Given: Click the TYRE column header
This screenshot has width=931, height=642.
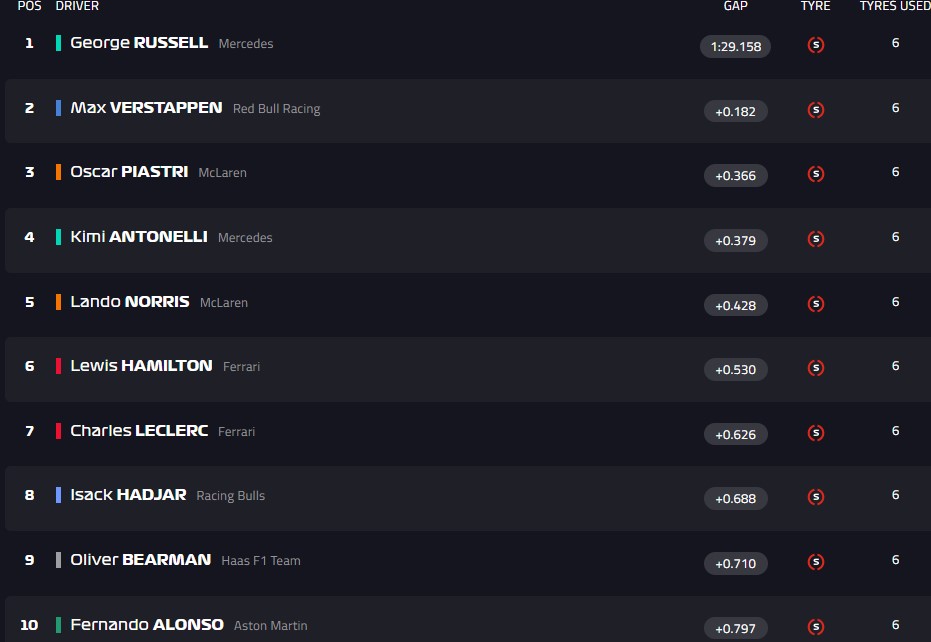Looking at the screenshot, I should tap(815, 6).
